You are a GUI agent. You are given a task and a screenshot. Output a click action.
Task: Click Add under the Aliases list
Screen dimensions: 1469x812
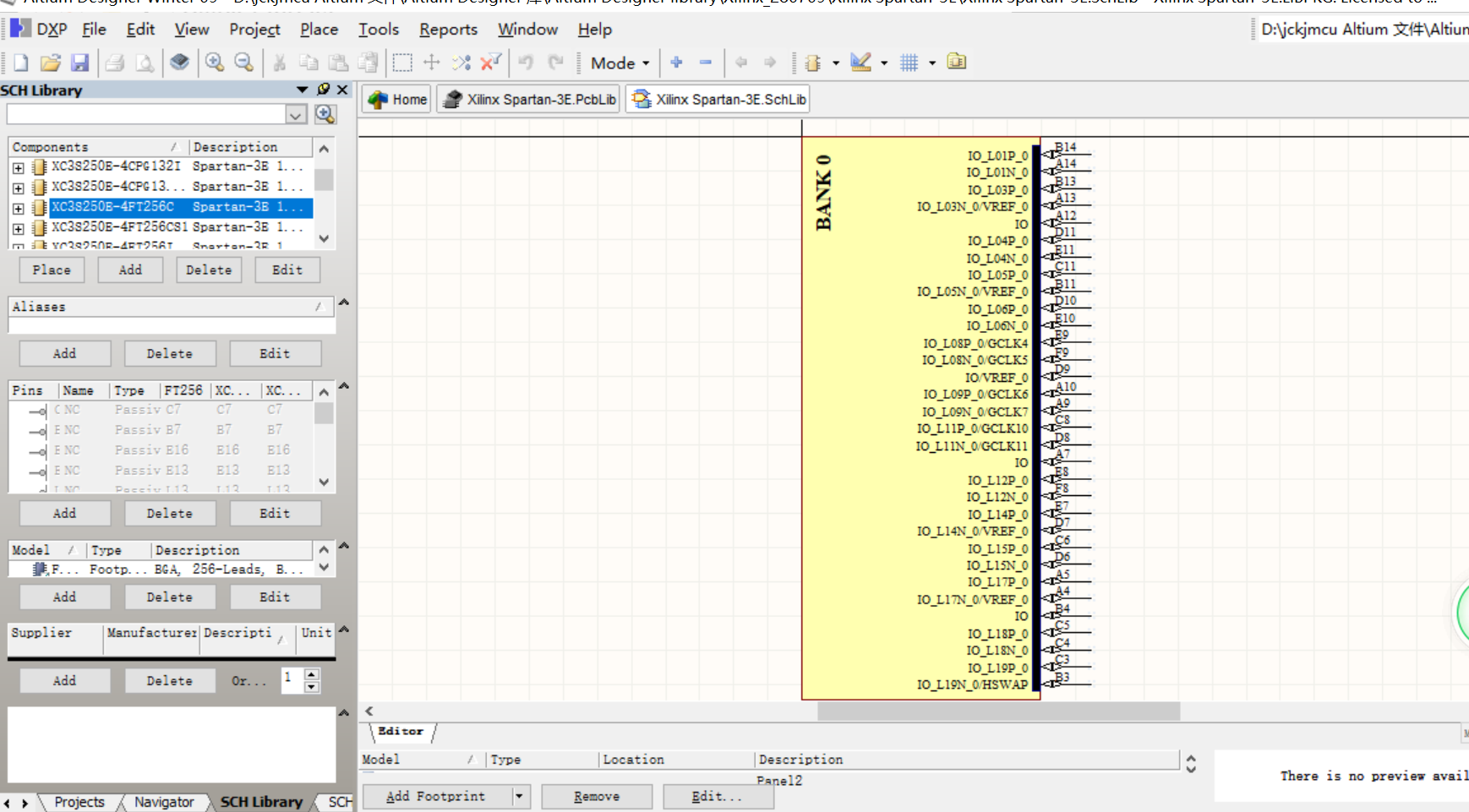[65, 353]
